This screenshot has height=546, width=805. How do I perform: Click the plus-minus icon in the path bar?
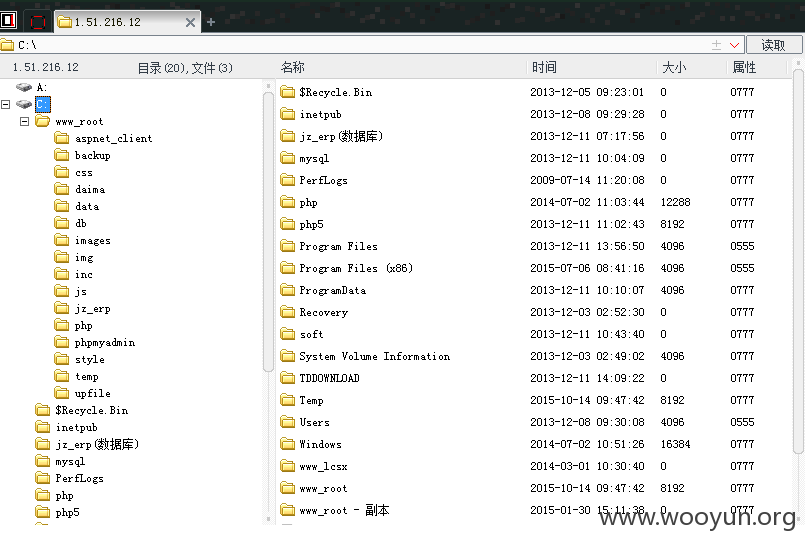tap(716, 45)
